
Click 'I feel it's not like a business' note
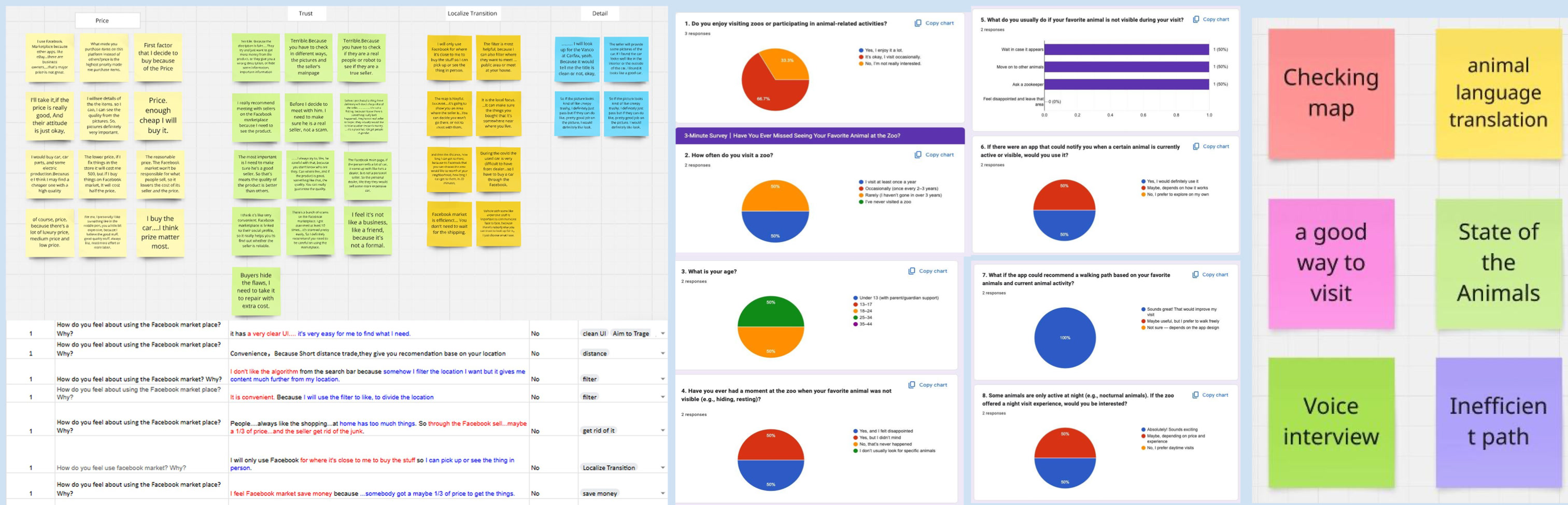point(368,230)
